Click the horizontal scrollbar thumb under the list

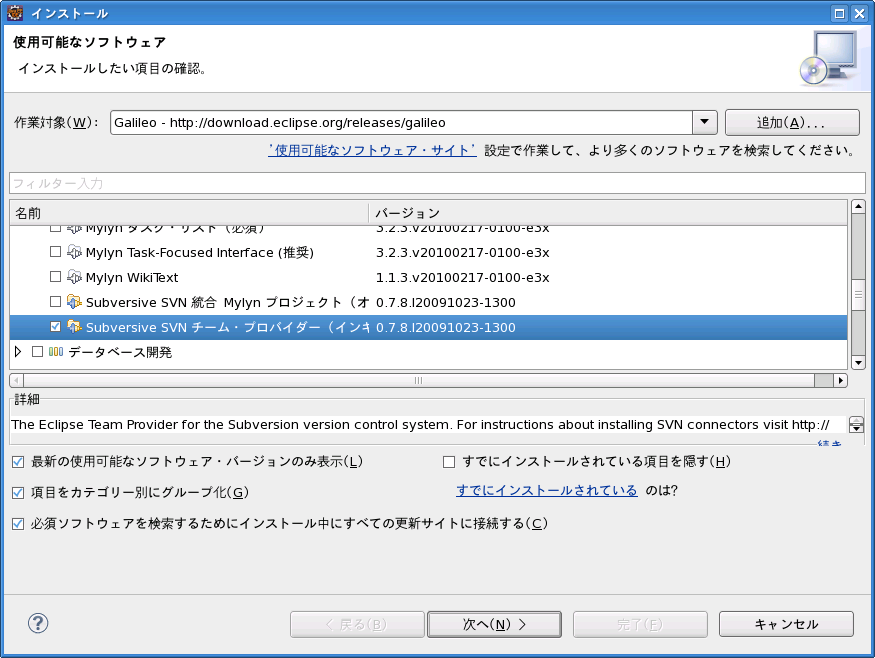click(419, 381)
